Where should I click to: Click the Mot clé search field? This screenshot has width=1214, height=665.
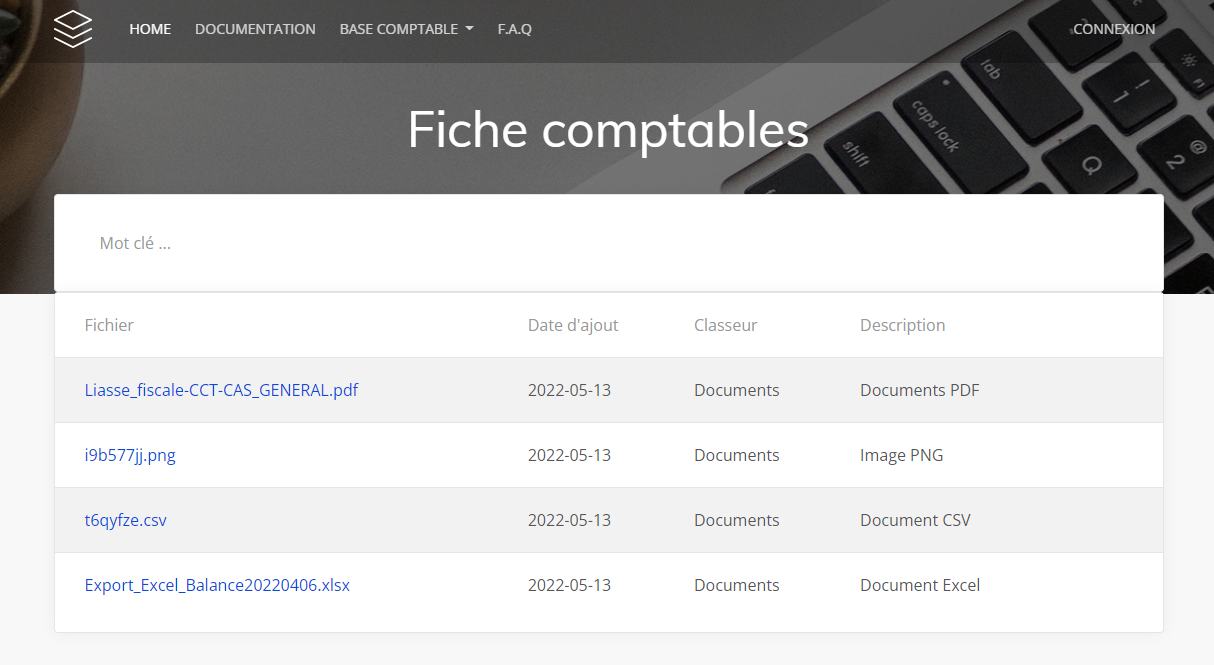pyautogui.click(x=300, y=242)
